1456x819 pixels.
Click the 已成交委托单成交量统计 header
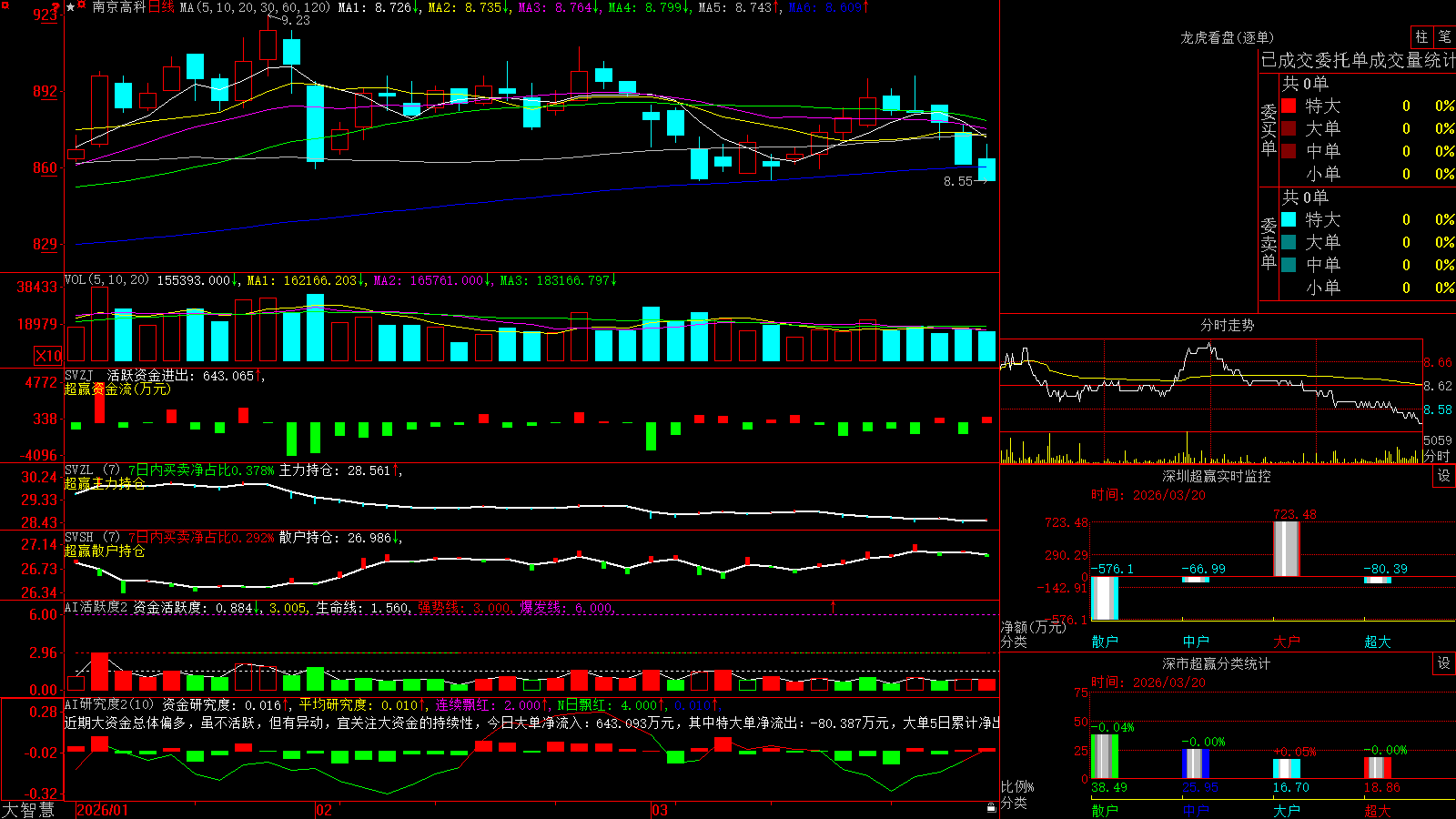point(1358,60)
